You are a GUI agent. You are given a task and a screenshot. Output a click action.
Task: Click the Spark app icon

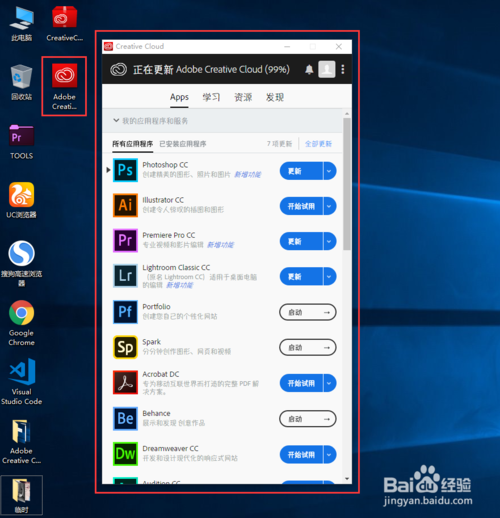pyautogui.click(x=125, y=347)
